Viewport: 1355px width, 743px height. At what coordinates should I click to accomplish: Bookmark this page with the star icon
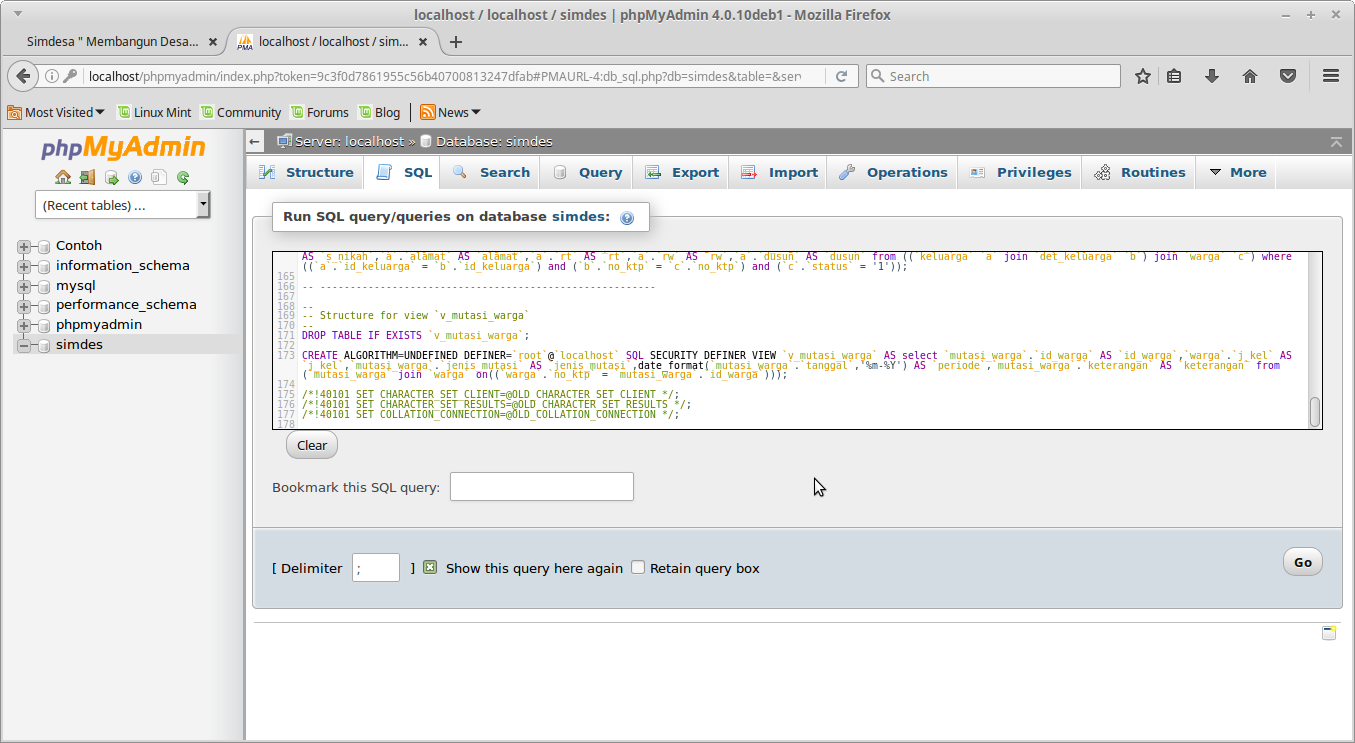[x=1143, y=76]
